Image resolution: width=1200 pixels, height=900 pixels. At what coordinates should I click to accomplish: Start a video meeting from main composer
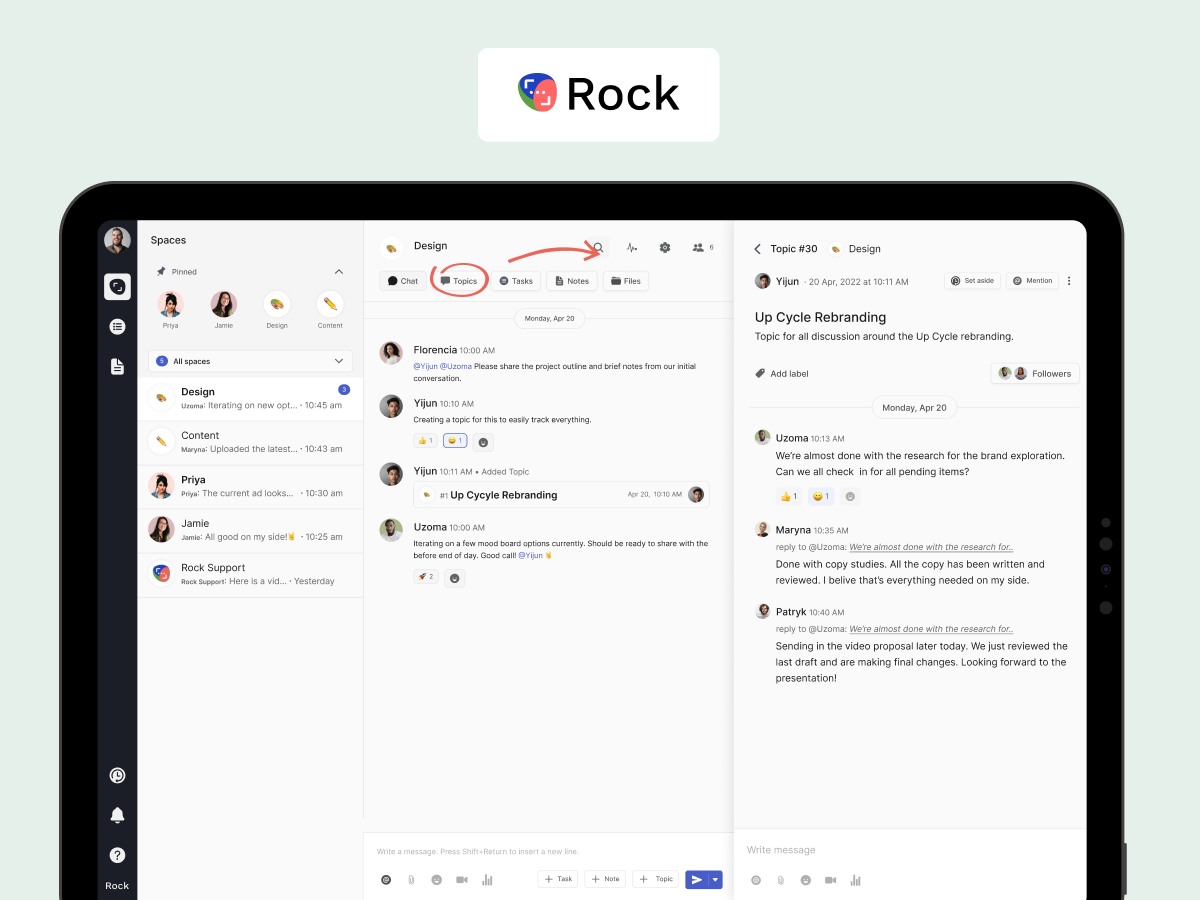462,880
